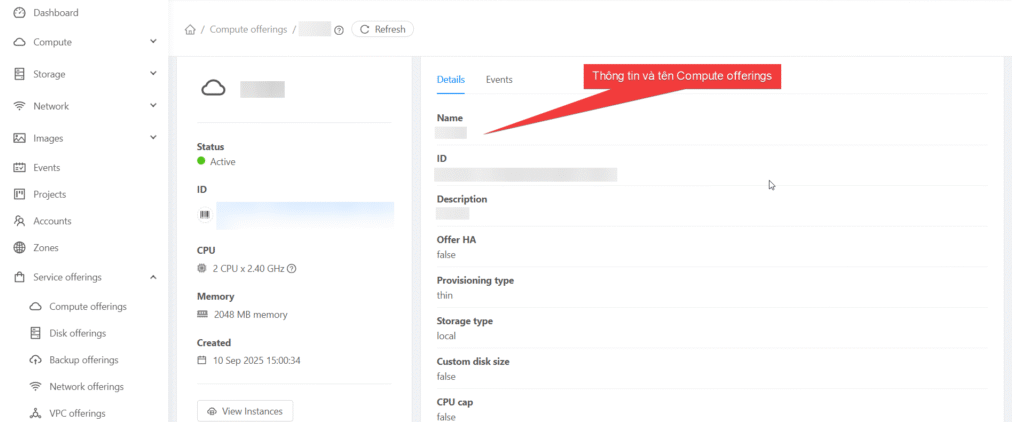This screenshot has width=1012, height=426.
Task: Click the '10 Sep 2025 15:00:34' date
Action: point(257,360)
